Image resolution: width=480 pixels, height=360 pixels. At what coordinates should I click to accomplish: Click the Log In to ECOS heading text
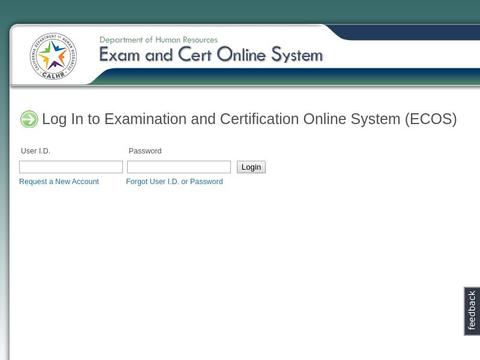click(249, 119)
